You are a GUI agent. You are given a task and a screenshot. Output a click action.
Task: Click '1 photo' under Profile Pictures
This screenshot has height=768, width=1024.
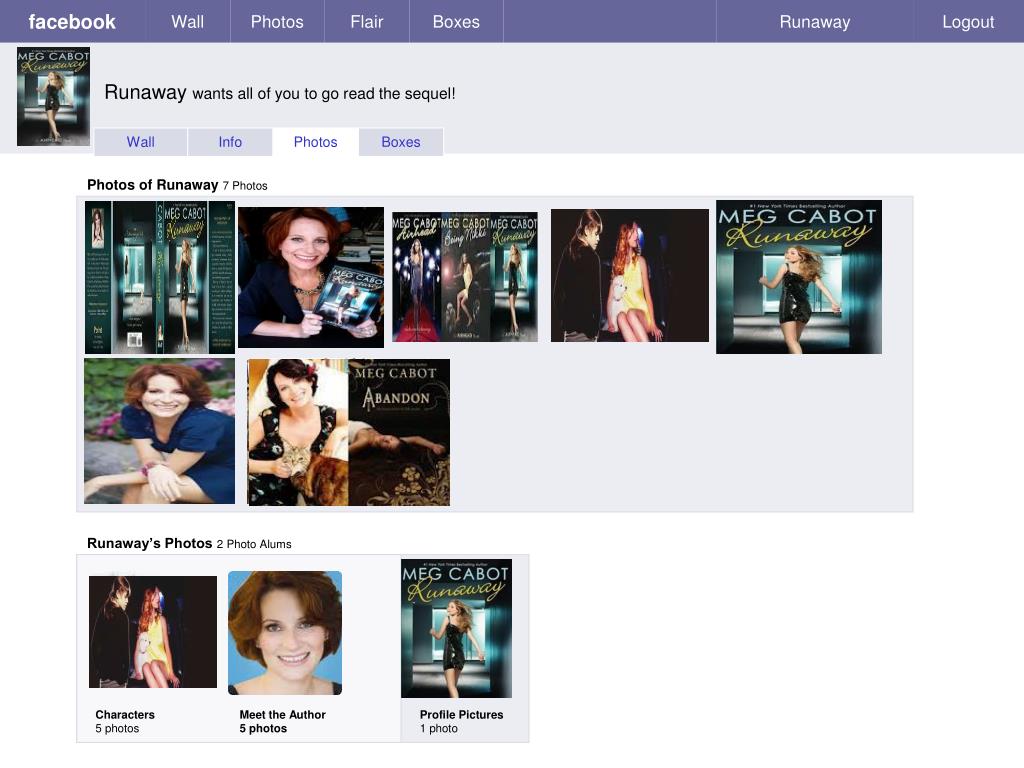[x=438, y=728]
